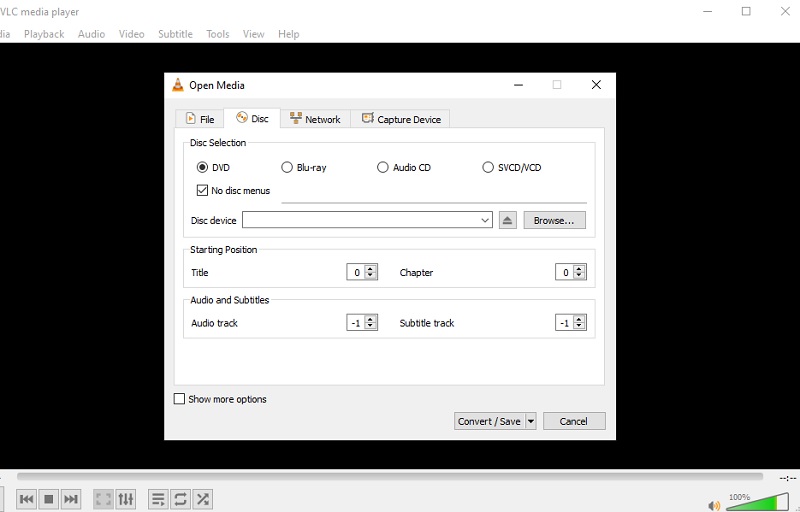This screenshot has height=512, width=800.
Task: Decrease the Chapter spinner value
Action: (x=579, y=276)
